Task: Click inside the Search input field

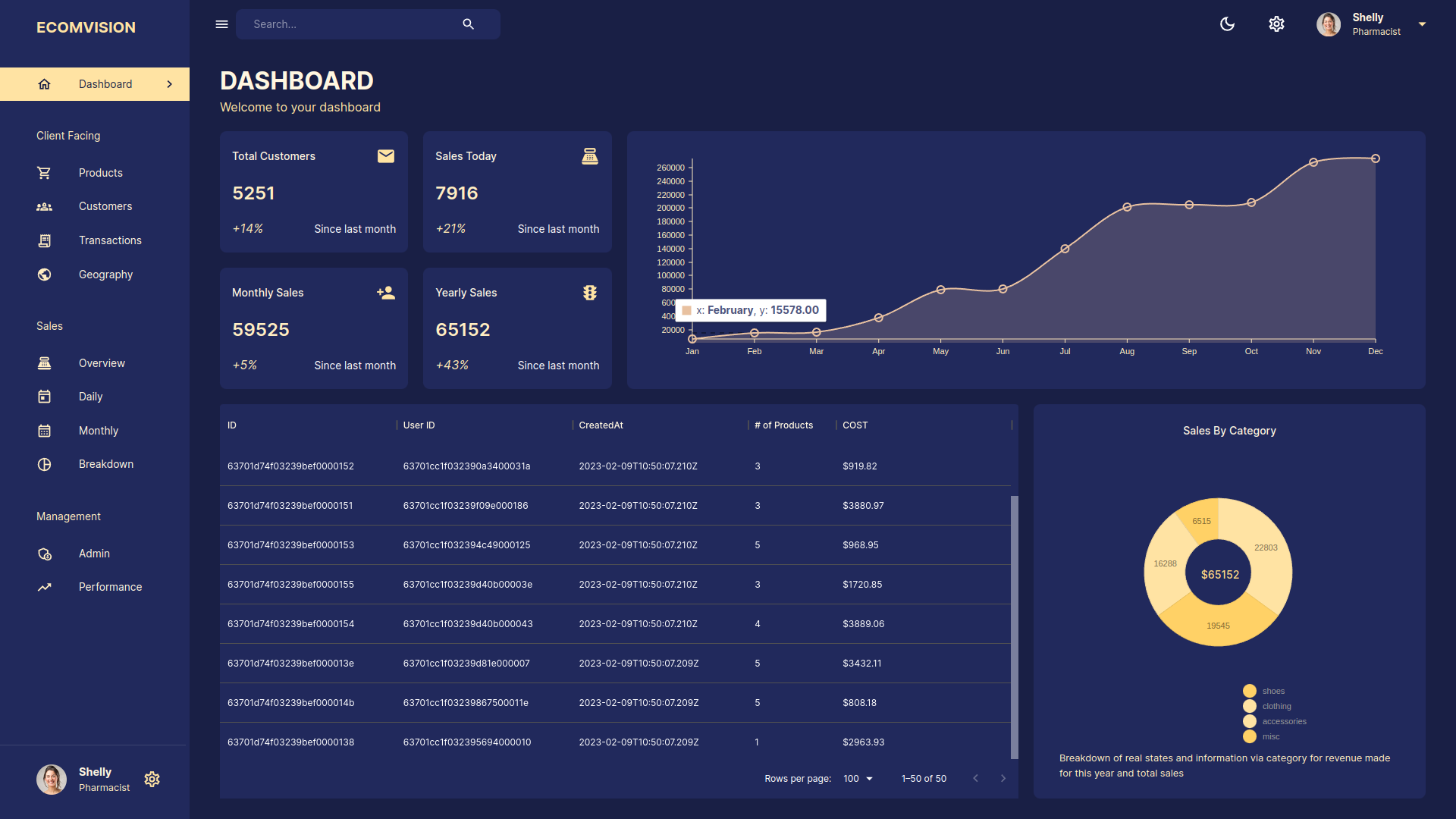Action: coord(349,24)
